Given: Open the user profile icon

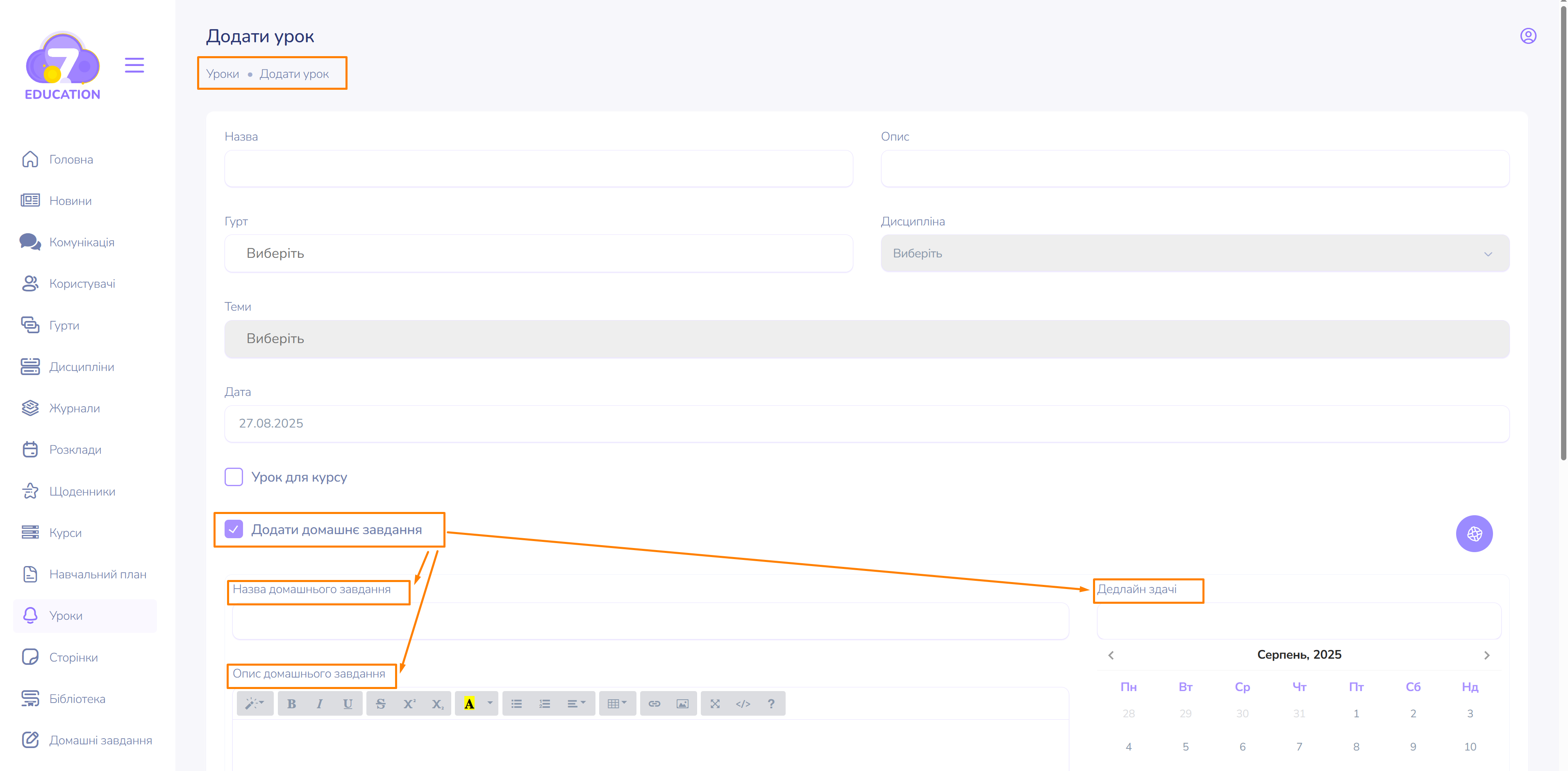Looking at the screenshot, I should tap(1528, 36).
